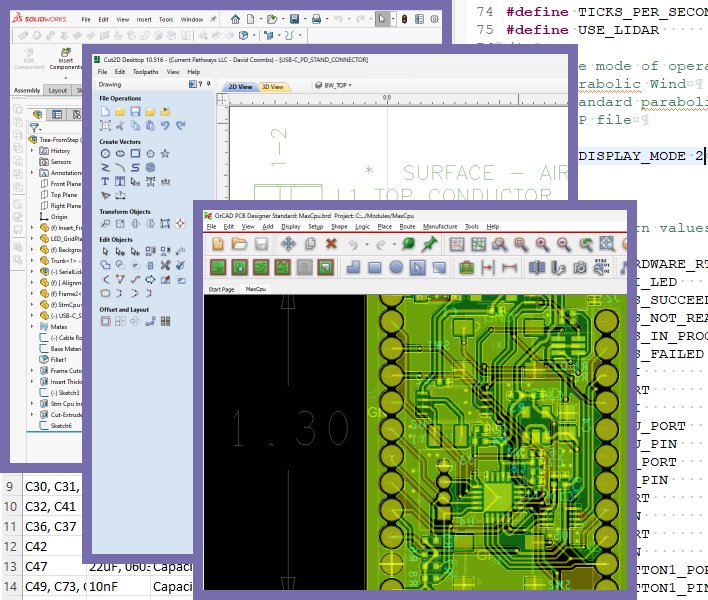The height and width of the screenshot is (600, 708).
Task: Click the OrCAD zoom out magnifier icon
Action: pos(564,244)
